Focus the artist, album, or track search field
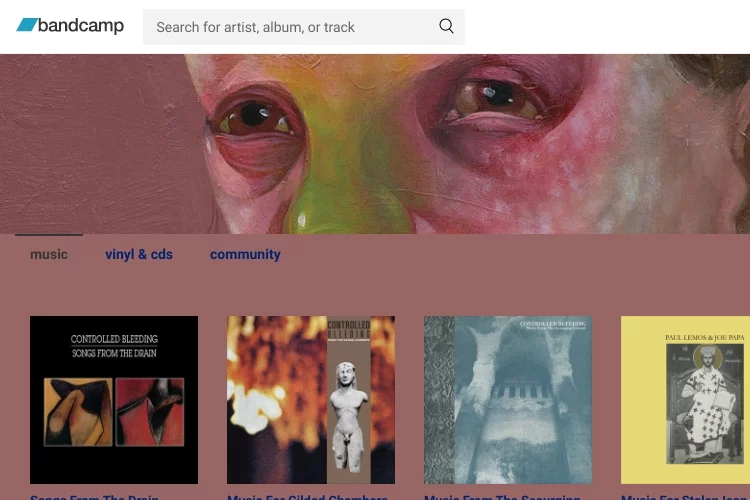This screenshot has width=750, height=500. click(x=304, y=27)
